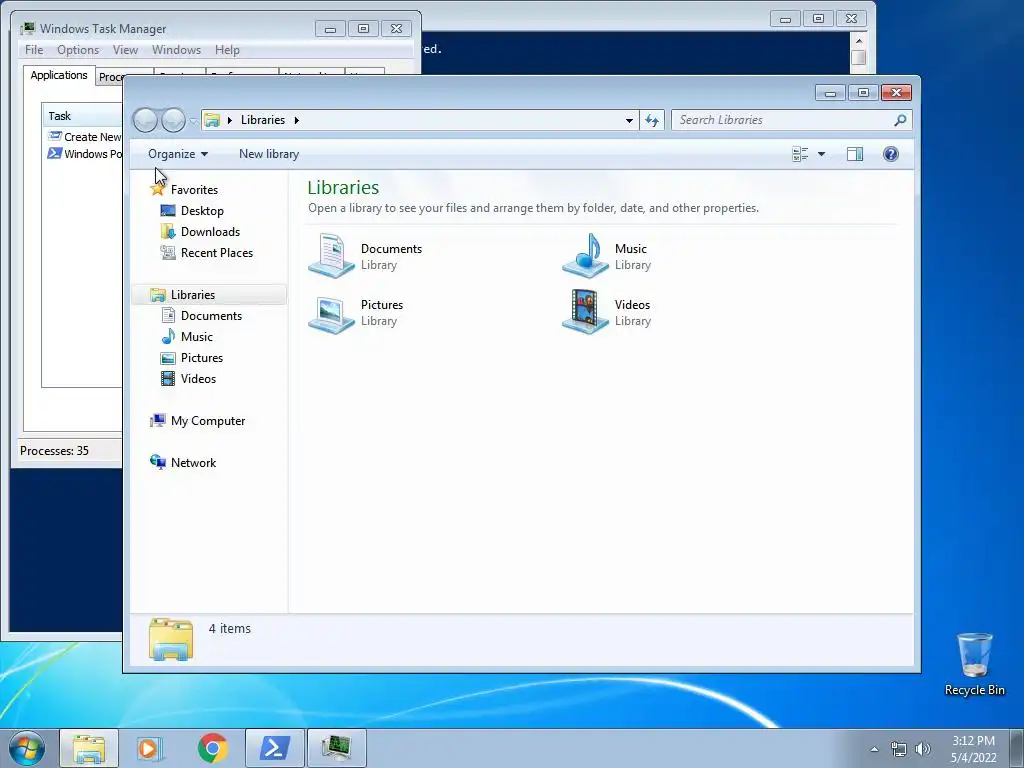Click the arrow before Libraries in breadcrumb
The image size is (1024, 768).
coord(230,120)
